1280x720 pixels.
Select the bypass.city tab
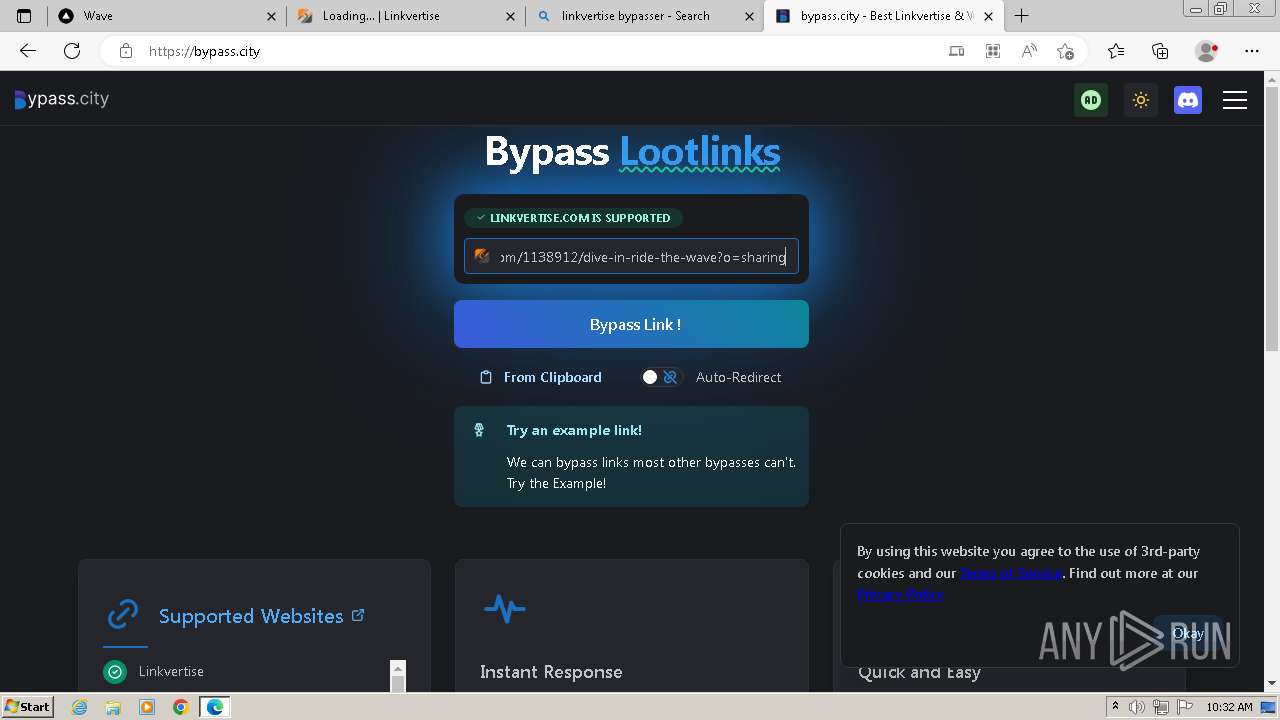tap(885, 16)
